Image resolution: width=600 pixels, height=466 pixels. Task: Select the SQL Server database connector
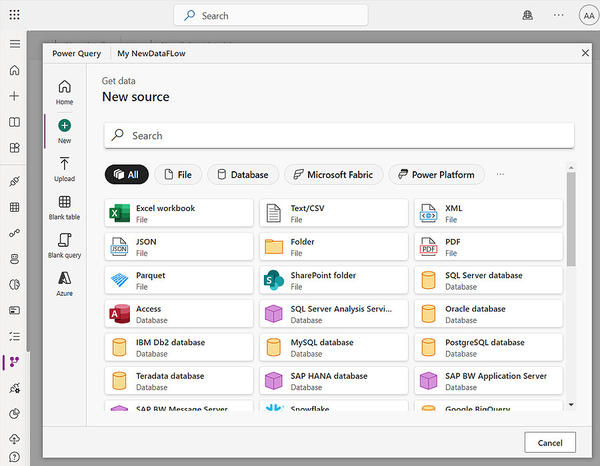(488, 280)
